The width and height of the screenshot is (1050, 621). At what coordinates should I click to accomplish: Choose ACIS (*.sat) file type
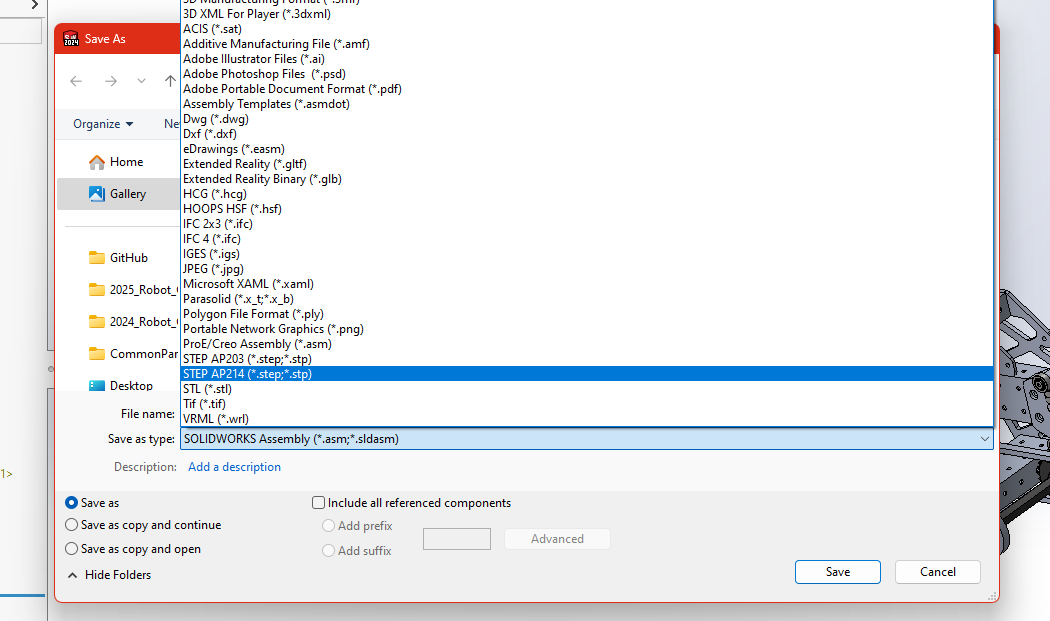tap(587, 29)
